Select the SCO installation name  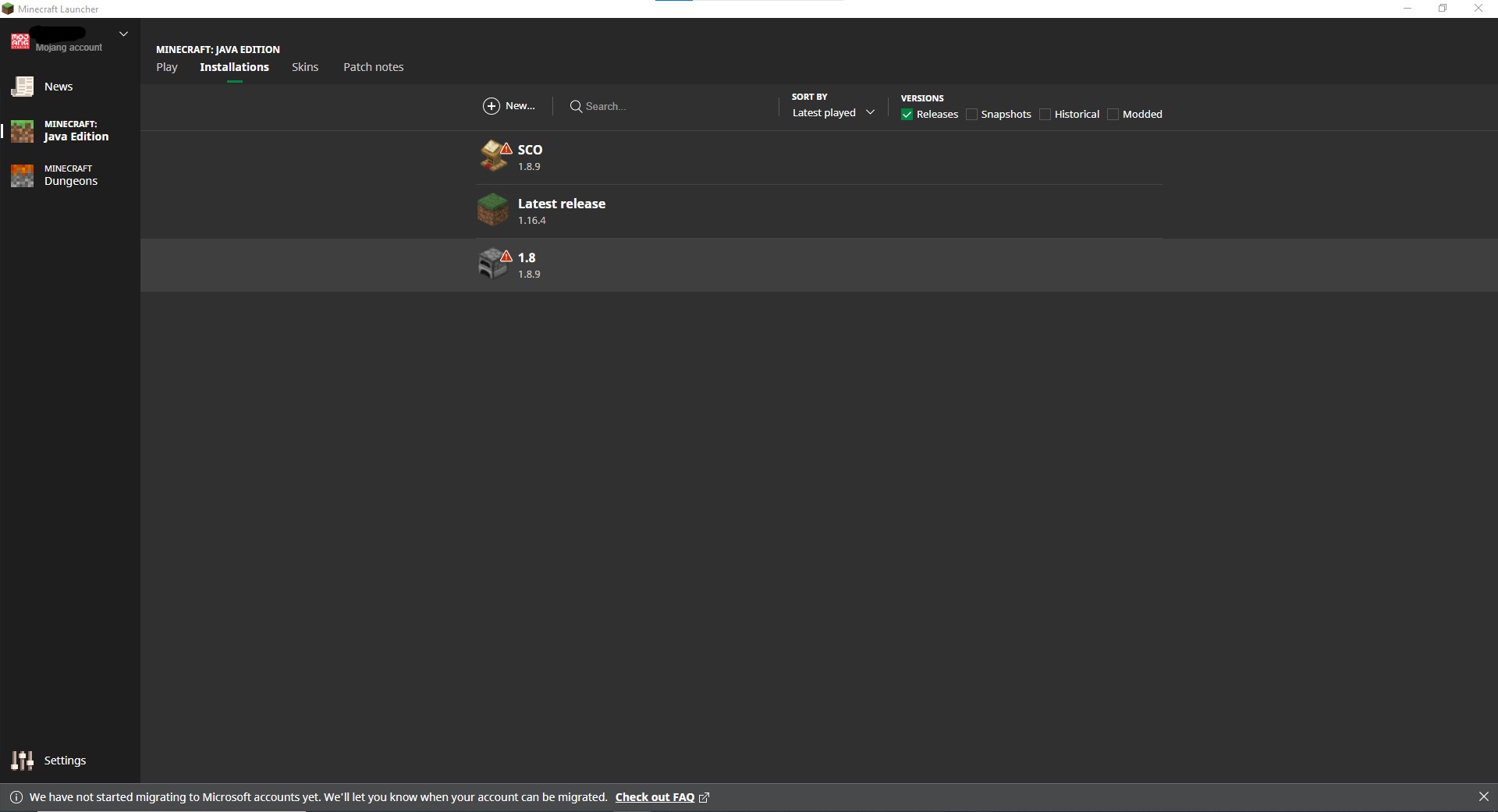coord(530,150)
